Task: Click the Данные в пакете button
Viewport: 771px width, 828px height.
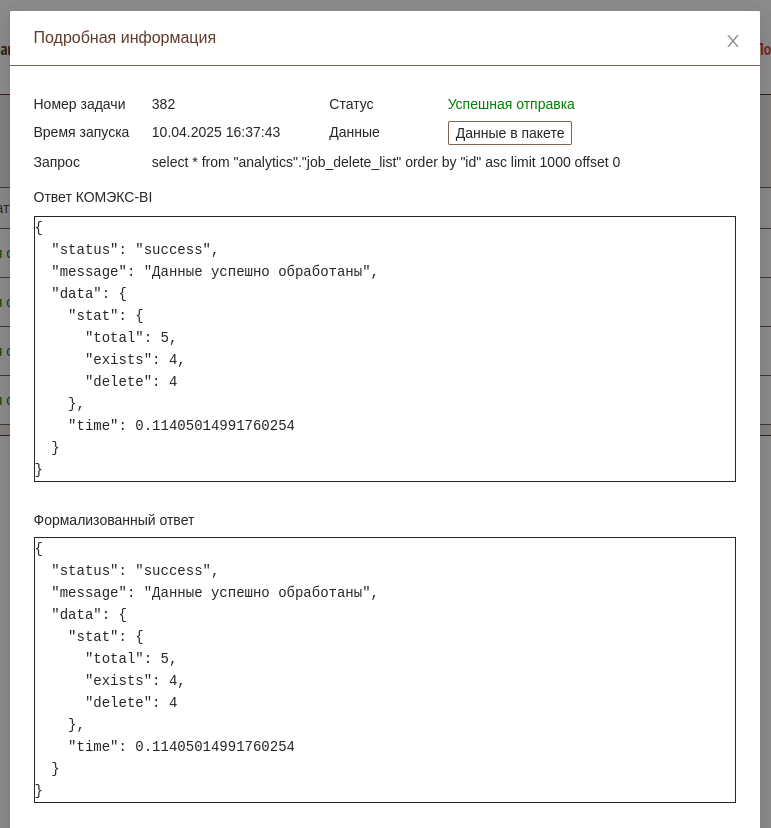Action: pyautogui.click(x=509, y=133)
